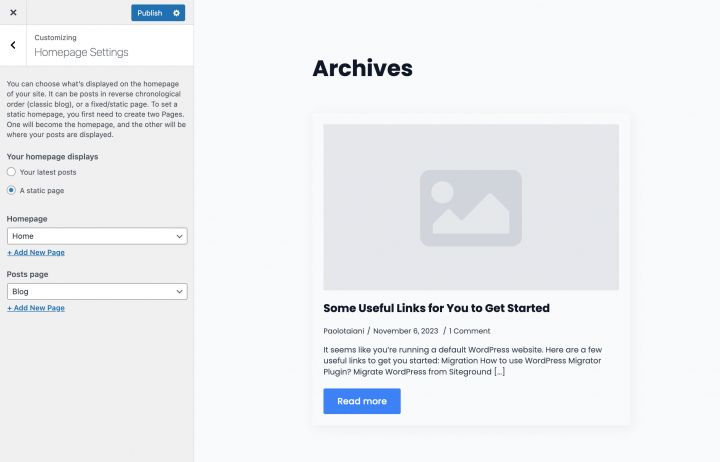The width and height of the screenshot is (720, 462).
Task: Click Add New Page below Homepage dropdown
Action: click(x=36, y=253)
